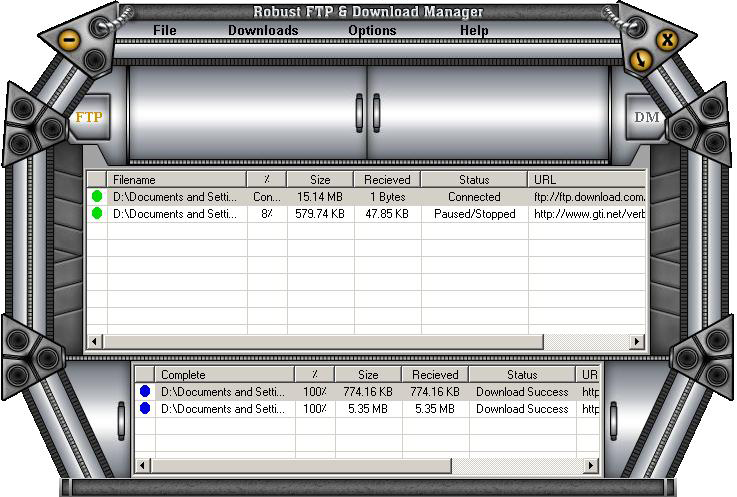This screenshot has width=737, height=497.
Task: Select the completed 5.35 MB download's filename
Action: (223, 409)
